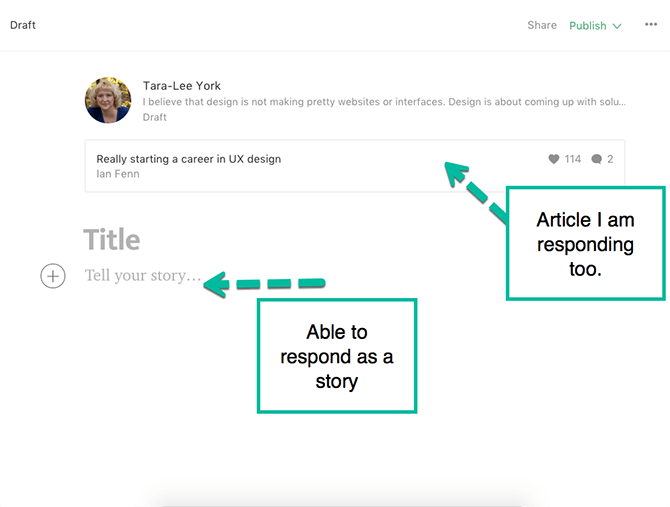670x507 pixels.
Task: Select the 'Able to respond as a story' callout
Action: pyautogui.click(x=336, y=356)
